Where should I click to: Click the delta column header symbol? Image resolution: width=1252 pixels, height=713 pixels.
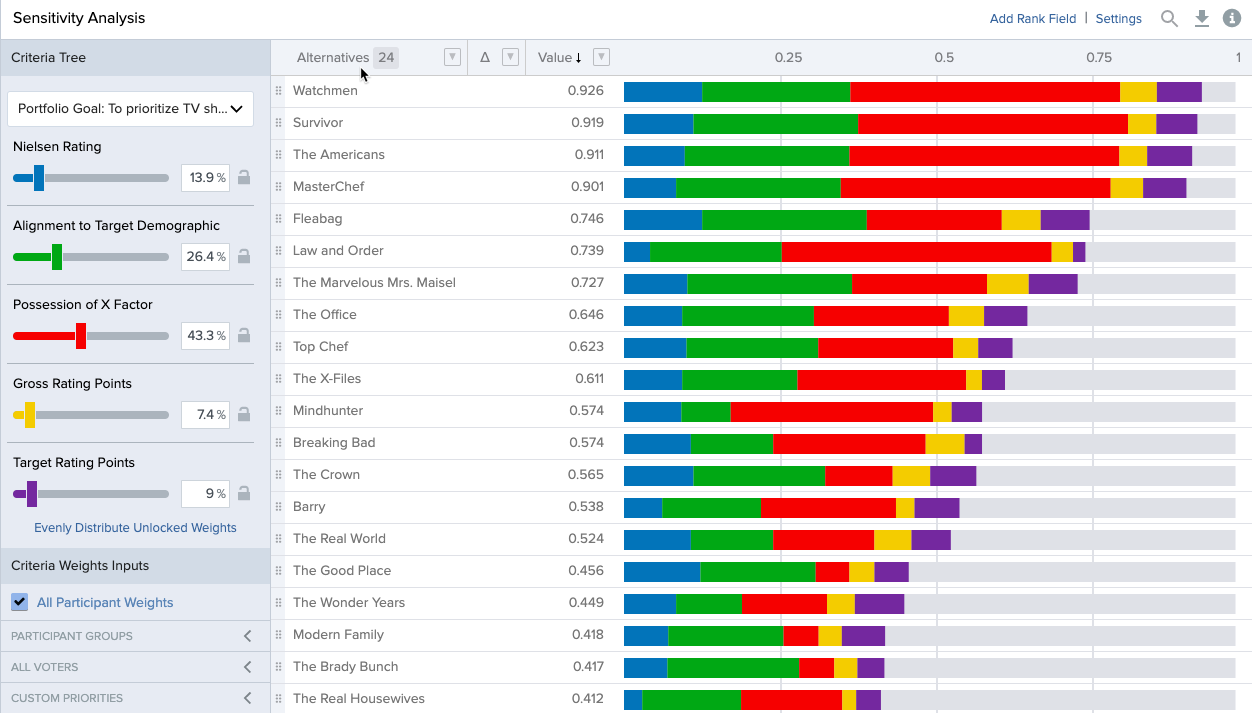click(x=485, y=58)
